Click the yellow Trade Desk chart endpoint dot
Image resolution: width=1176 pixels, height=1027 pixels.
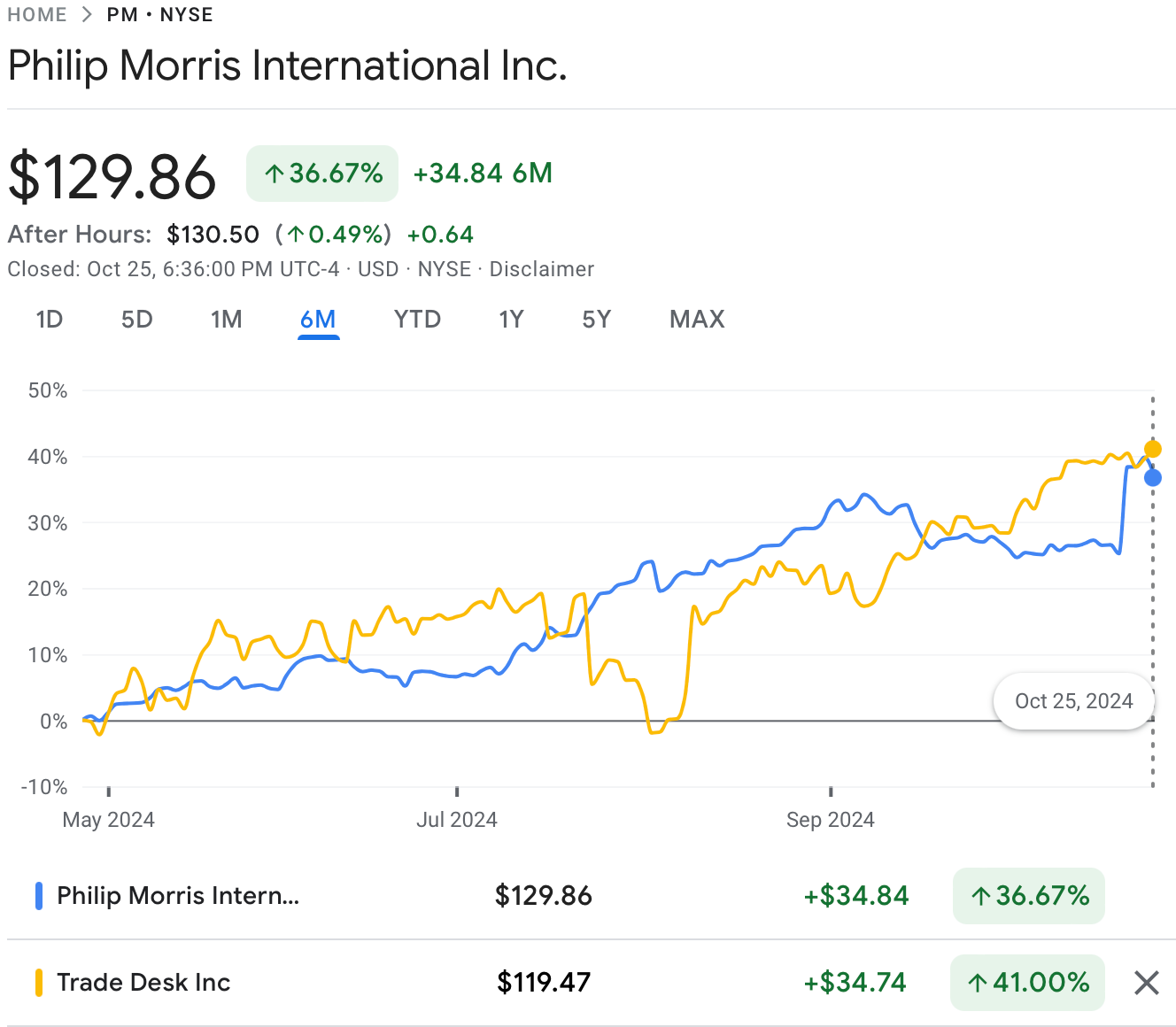[x=1153, y=449]
